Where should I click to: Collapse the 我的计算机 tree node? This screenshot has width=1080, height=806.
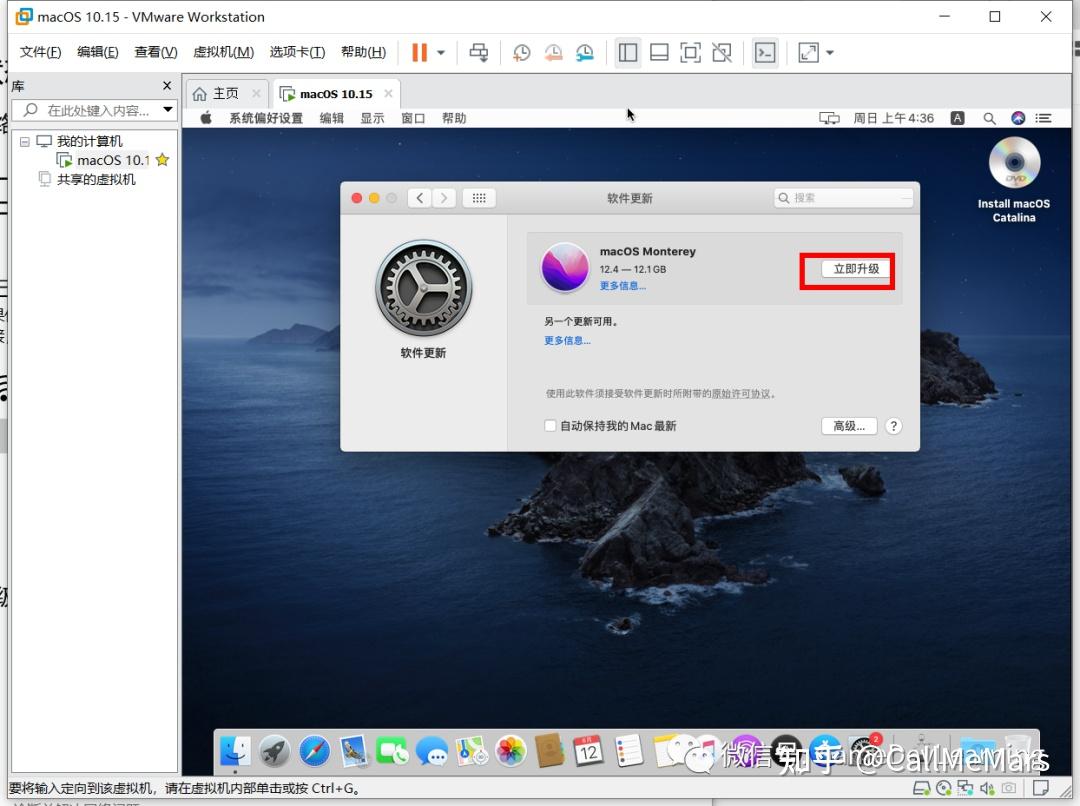point(25,141)
